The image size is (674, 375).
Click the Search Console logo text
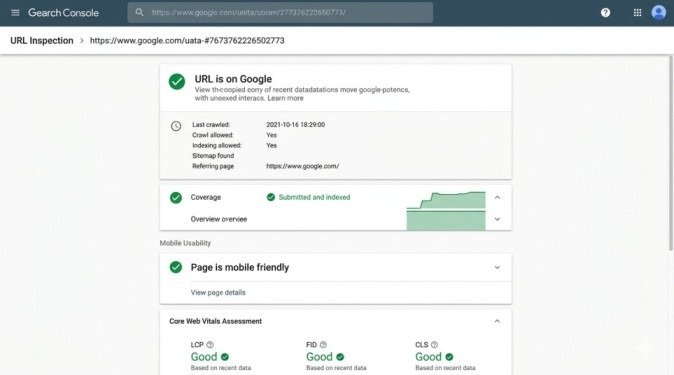point(63,13)
